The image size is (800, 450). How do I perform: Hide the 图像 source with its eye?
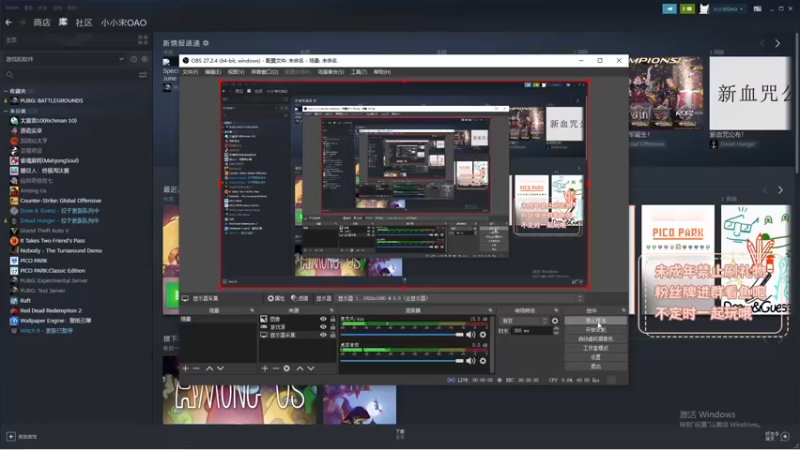[323, 319]
